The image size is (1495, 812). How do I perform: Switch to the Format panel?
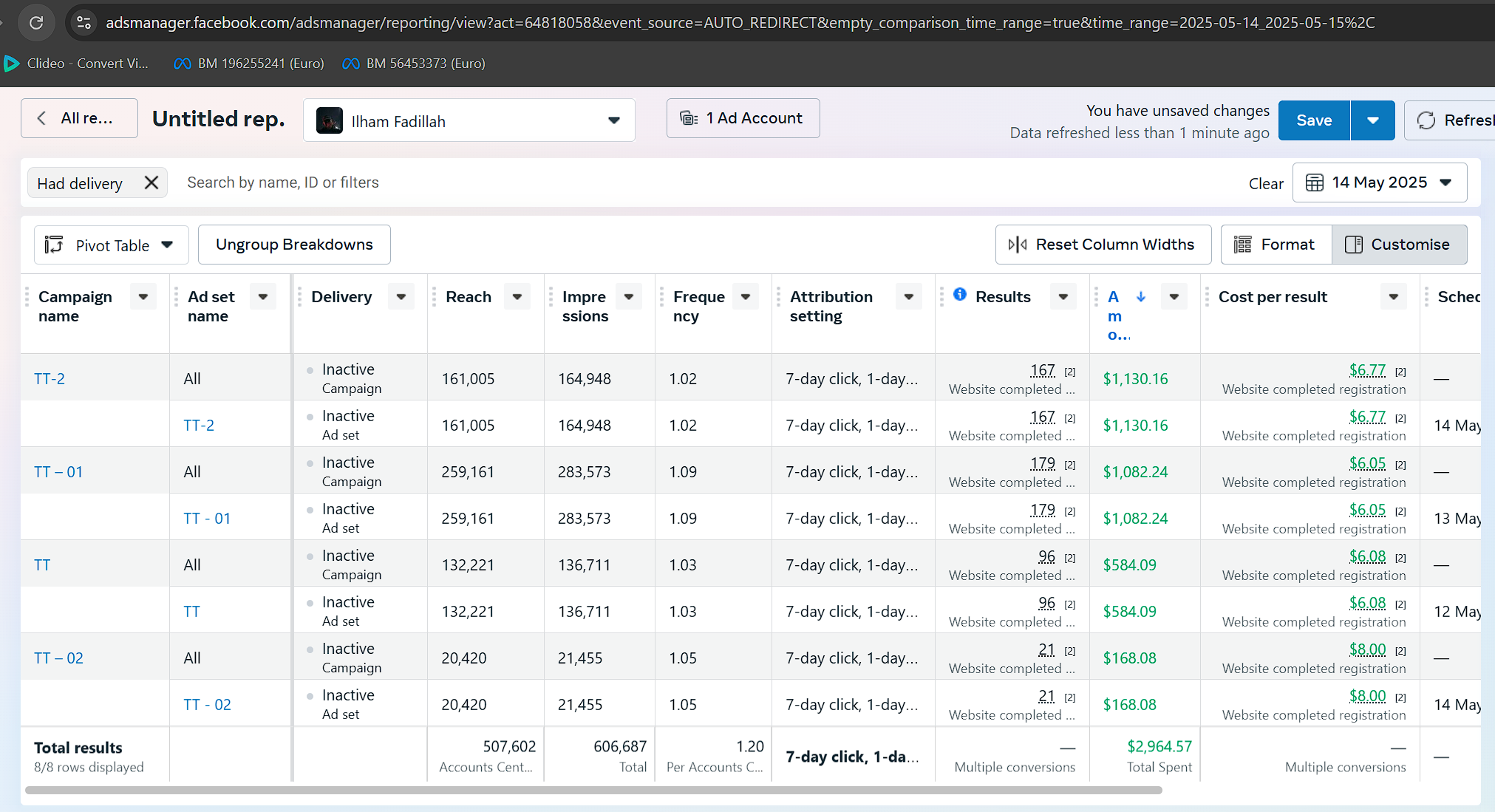1276,245
